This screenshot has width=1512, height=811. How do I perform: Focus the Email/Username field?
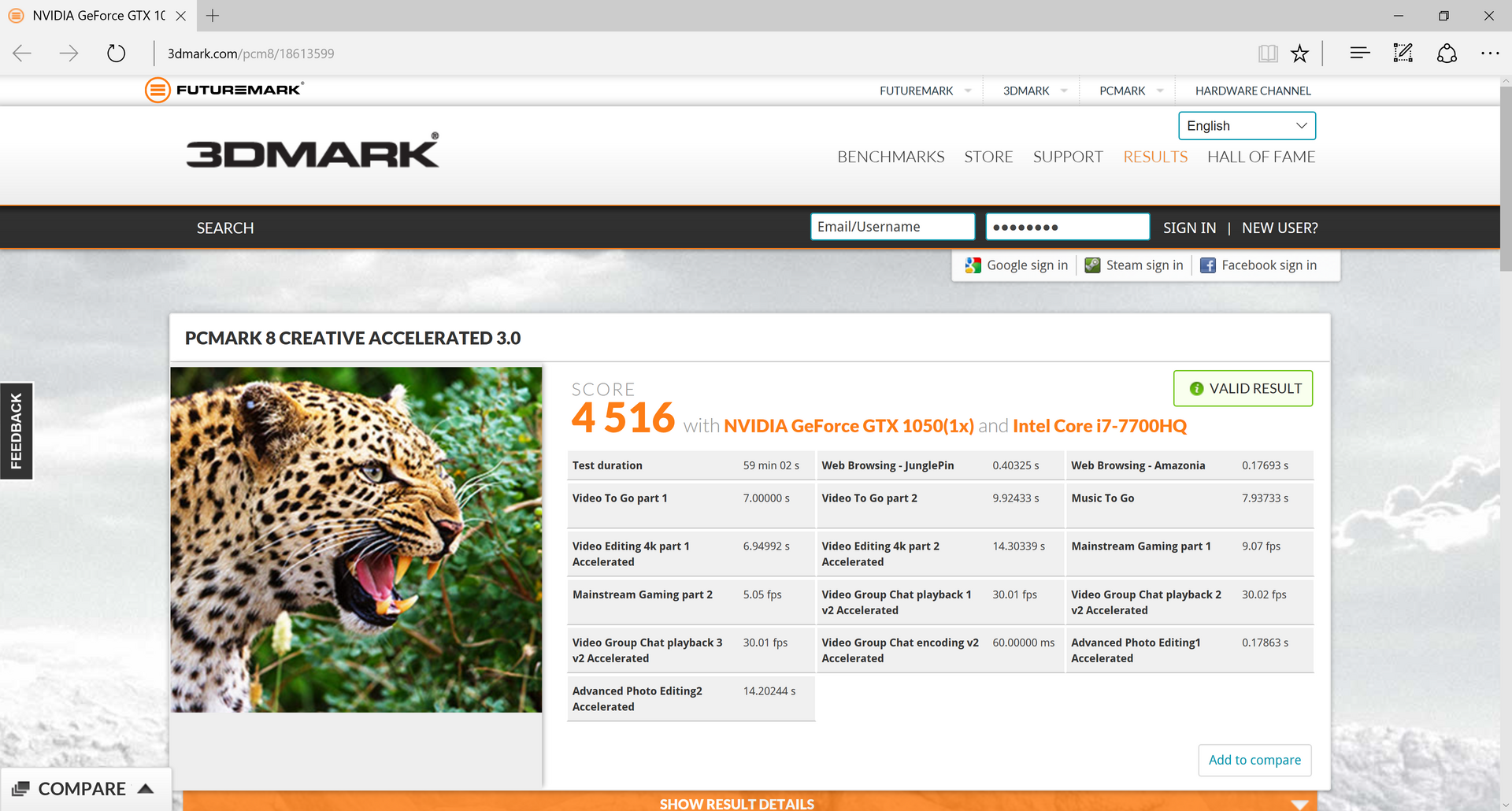[893, 227]
